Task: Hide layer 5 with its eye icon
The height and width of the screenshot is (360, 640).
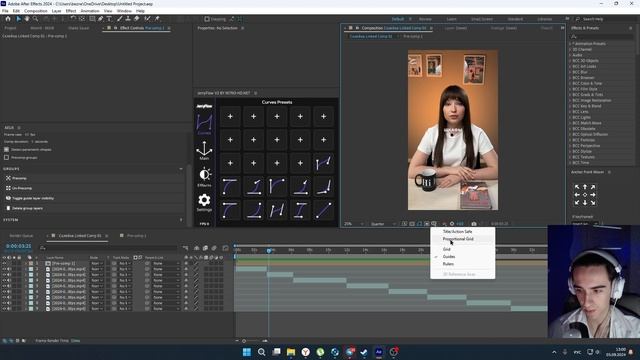Action: (4, 286)
